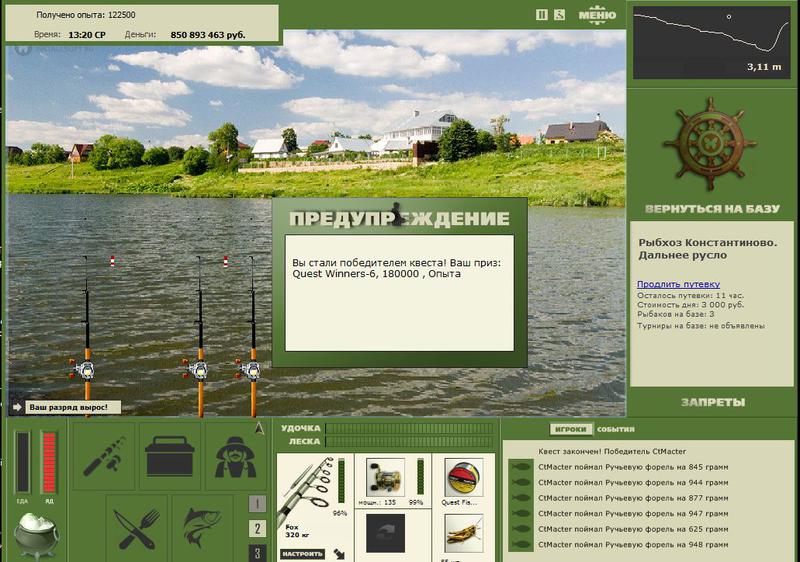
Task: Click the rightmost fishing rod in water
Action: click(253, 335)
